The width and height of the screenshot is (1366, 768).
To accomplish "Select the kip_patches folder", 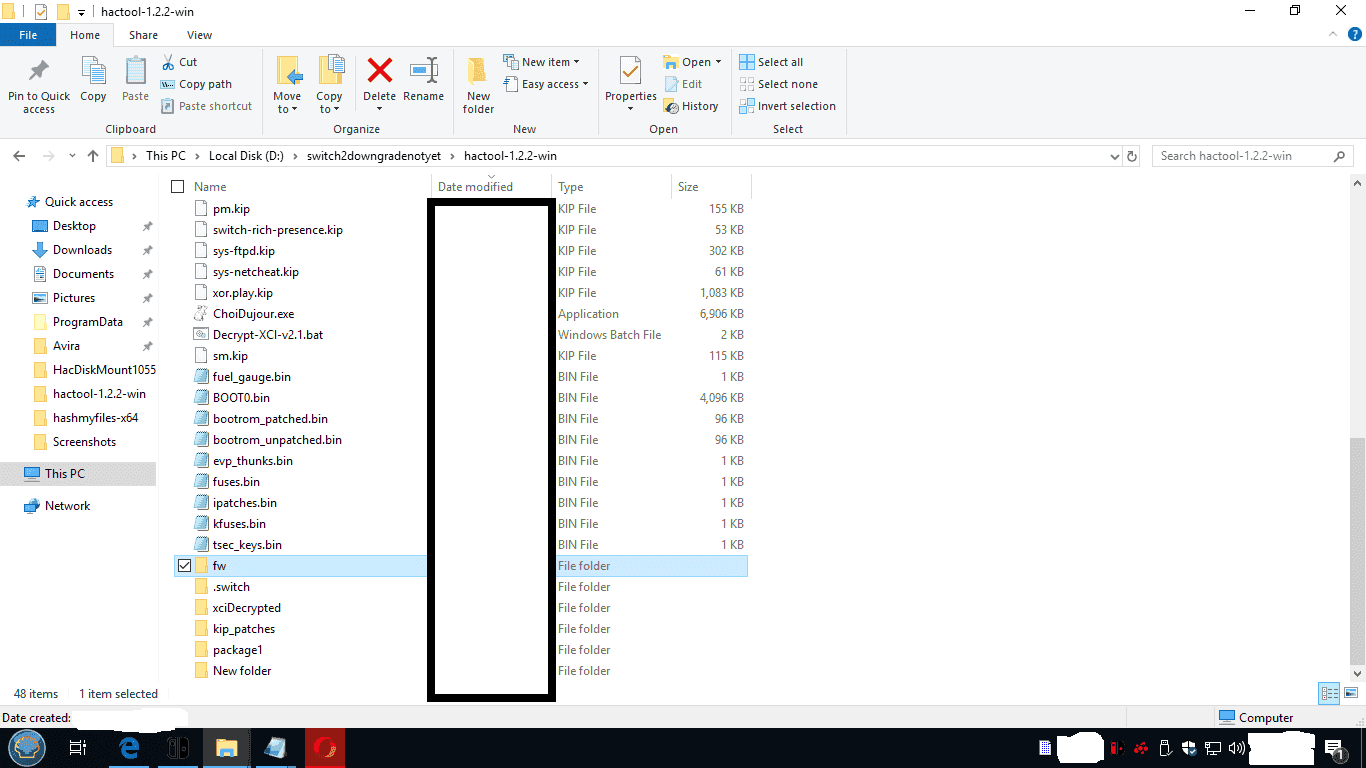I will tap(243, 629).
